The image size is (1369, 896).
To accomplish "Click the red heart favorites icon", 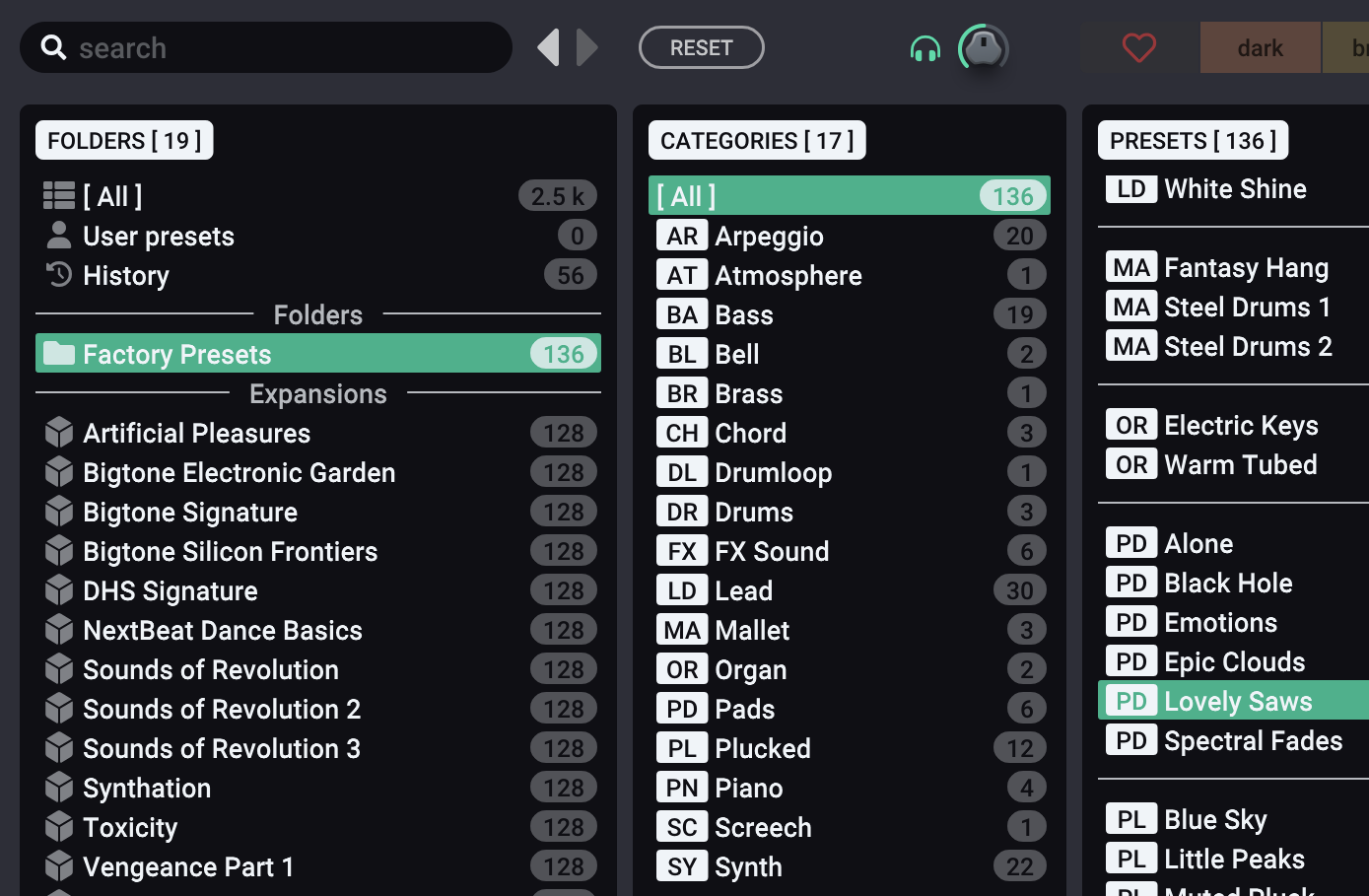I will (1138, 47).
